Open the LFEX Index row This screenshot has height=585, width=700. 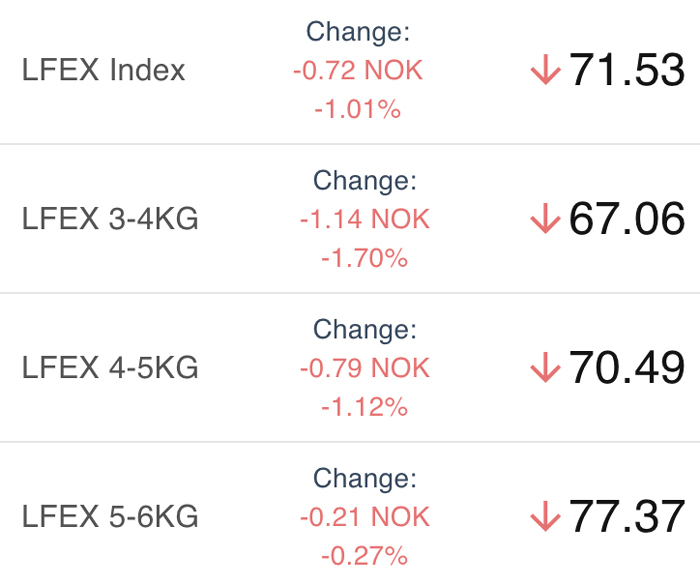(x=350, y=71)
